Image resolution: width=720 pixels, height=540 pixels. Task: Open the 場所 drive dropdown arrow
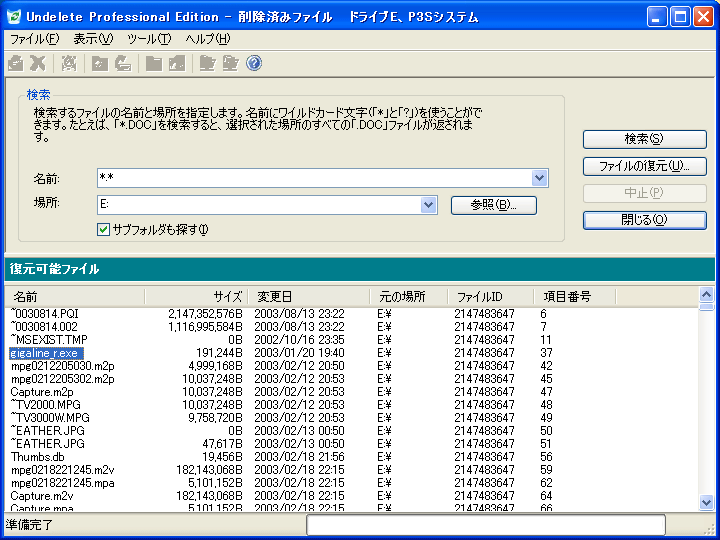click(428, 205)
